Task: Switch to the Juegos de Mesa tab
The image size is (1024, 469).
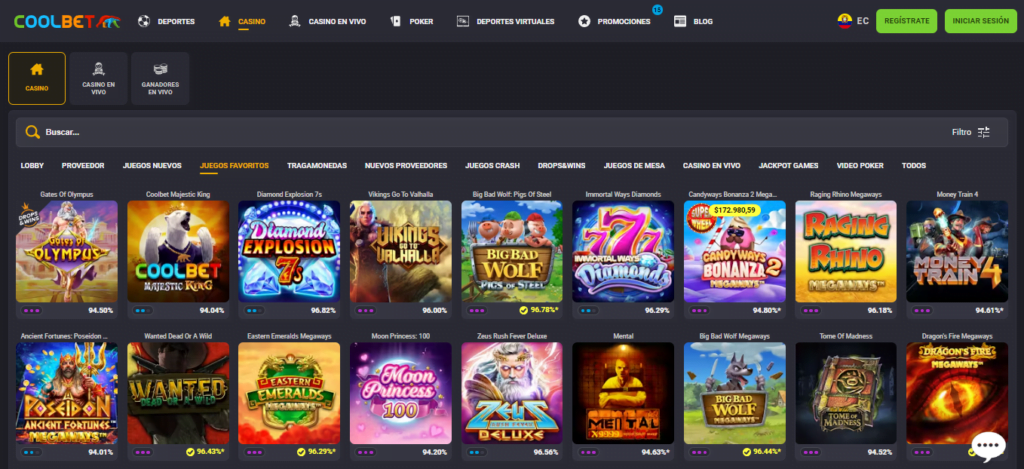Action: (x=634, y=166)
